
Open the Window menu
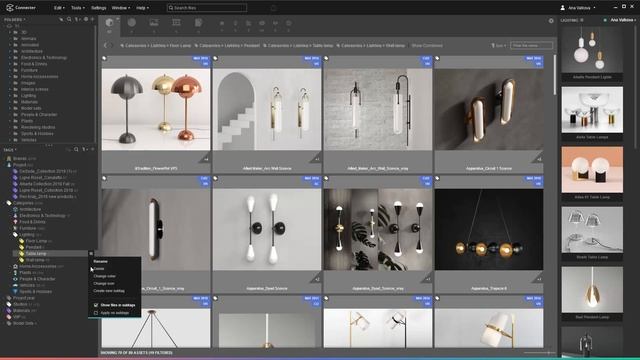point(120,8)
